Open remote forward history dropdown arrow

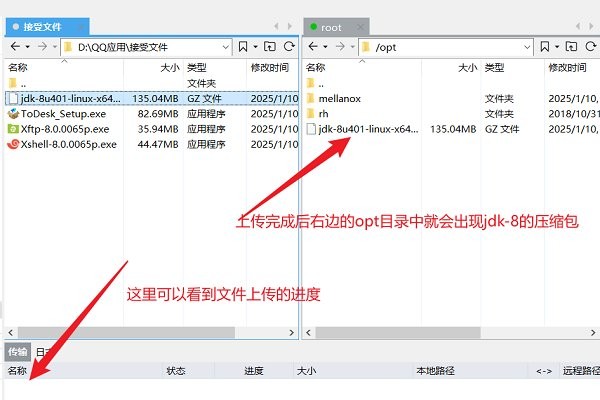click(x=352, y=47)
